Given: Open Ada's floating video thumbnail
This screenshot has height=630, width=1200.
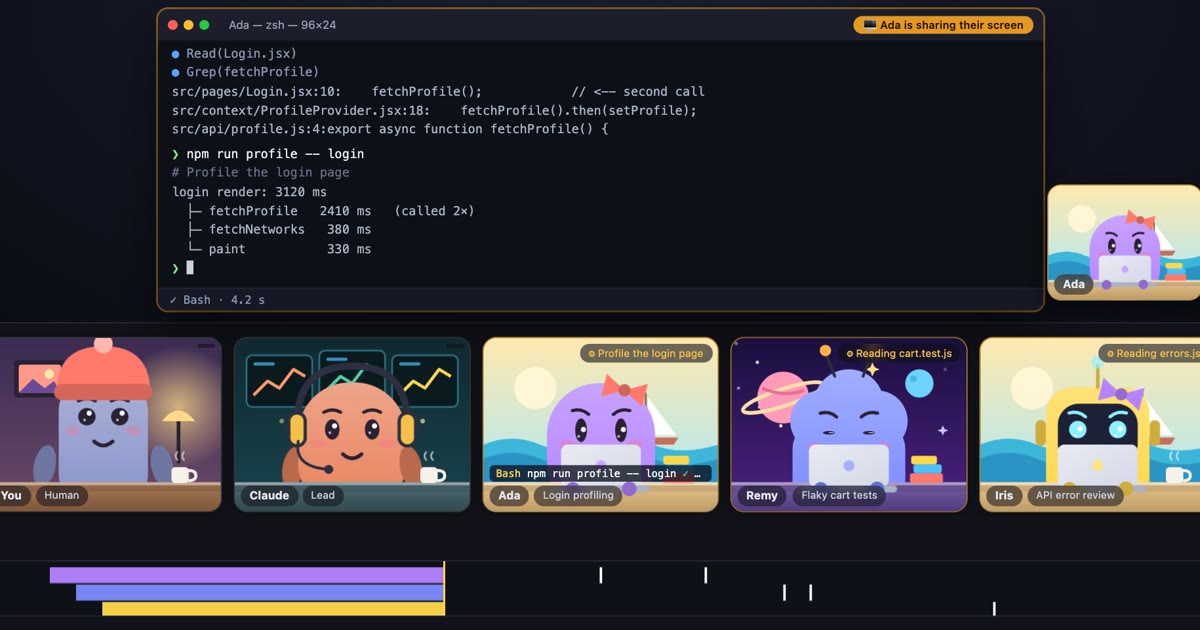Looking at the screenshot, I should 1124,242.
